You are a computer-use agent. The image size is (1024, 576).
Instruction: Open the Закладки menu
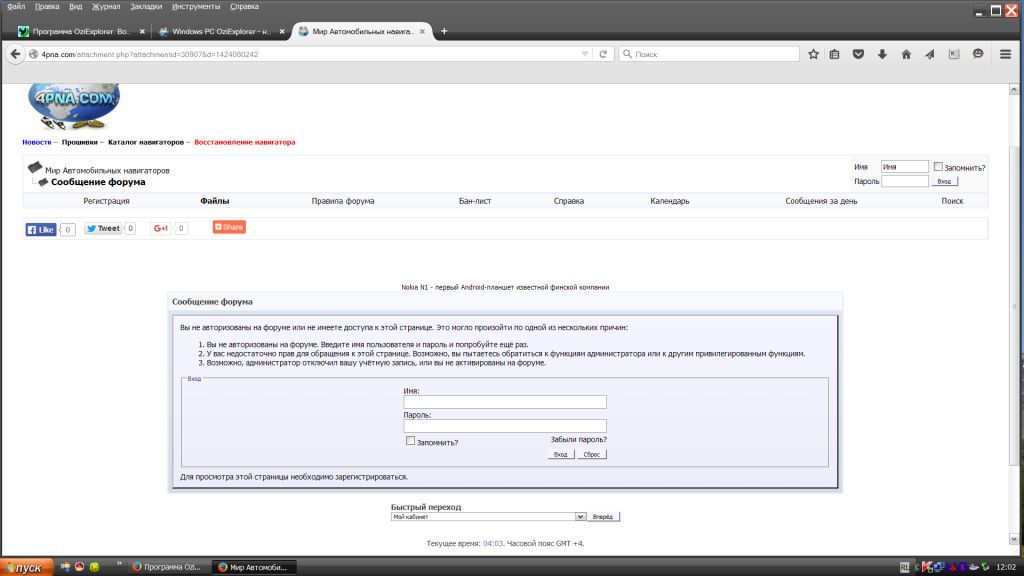click(145, 6)
